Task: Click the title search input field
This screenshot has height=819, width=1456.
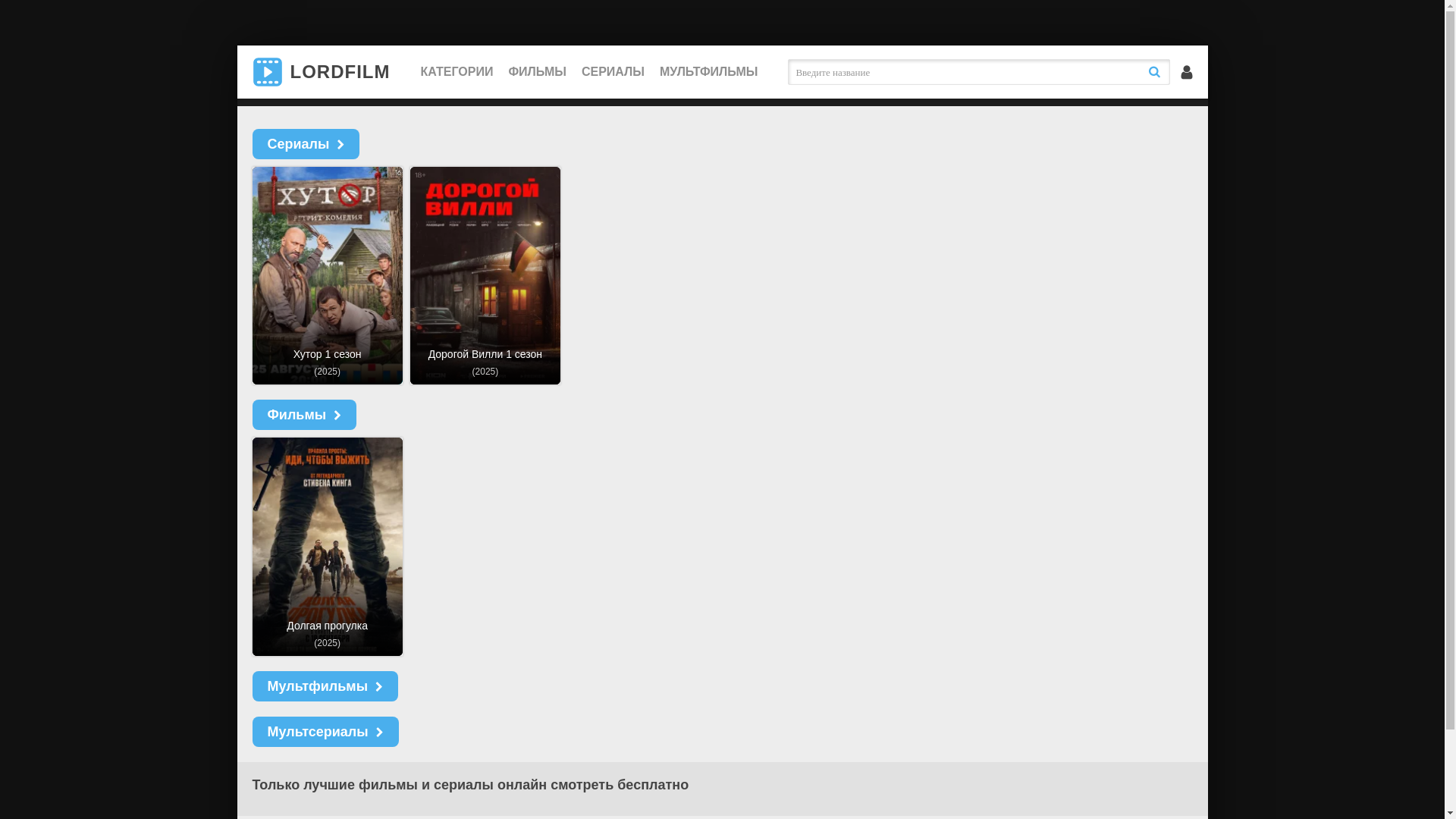Action: click(963, 72)
